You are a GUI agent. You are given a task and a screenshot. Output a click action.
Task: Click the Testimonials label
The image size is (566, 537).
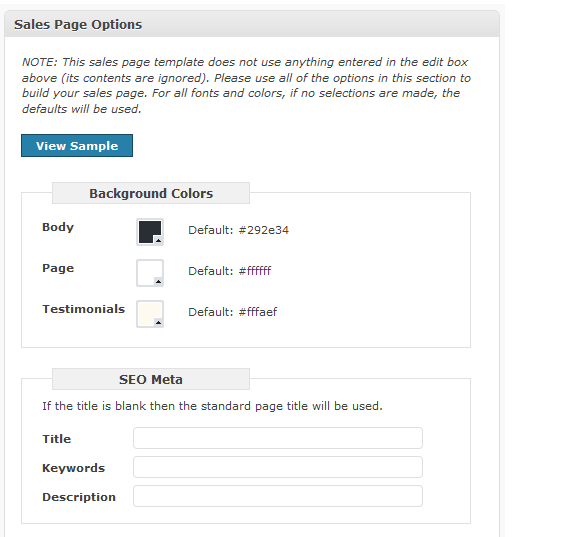pos(83,309)
